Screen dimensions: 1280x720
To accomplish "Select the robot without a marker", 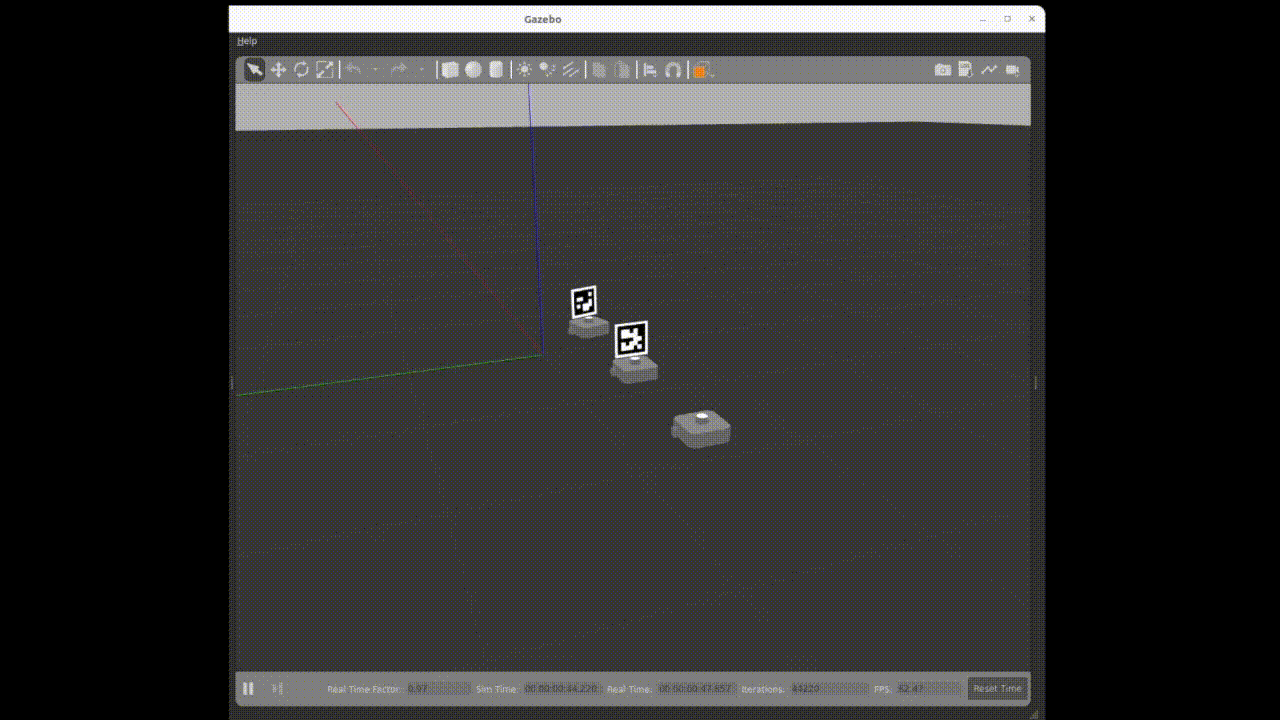I will (x=701, y=429).
